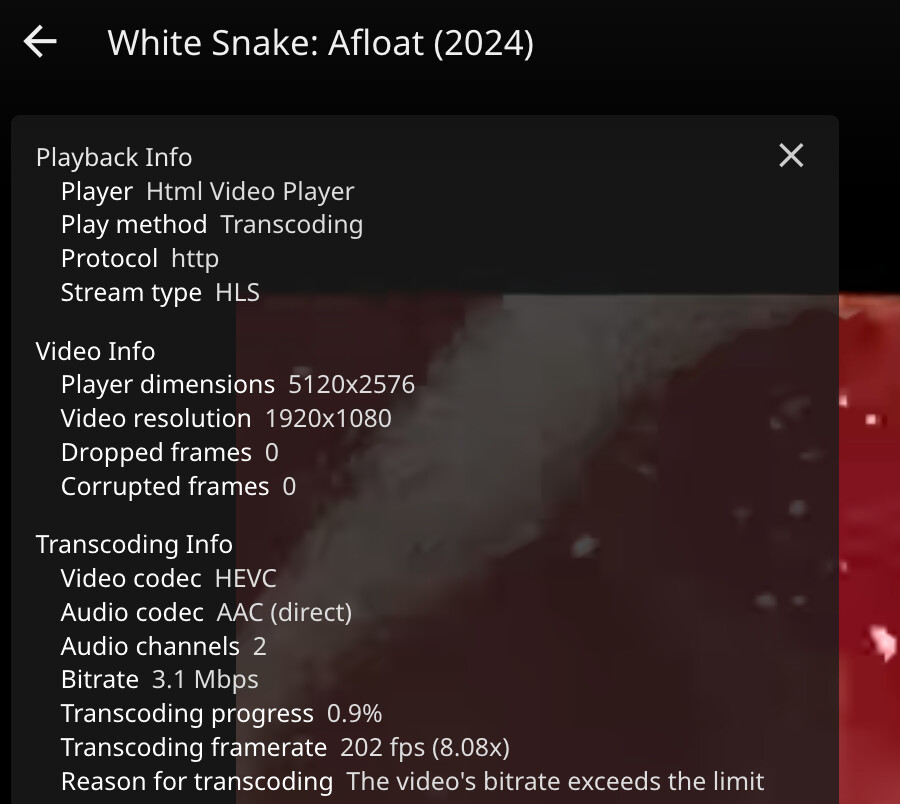This screenshot has width=900, height=804.
Task: Click the Transcoding progress 0.9% value
Action: 355,714
